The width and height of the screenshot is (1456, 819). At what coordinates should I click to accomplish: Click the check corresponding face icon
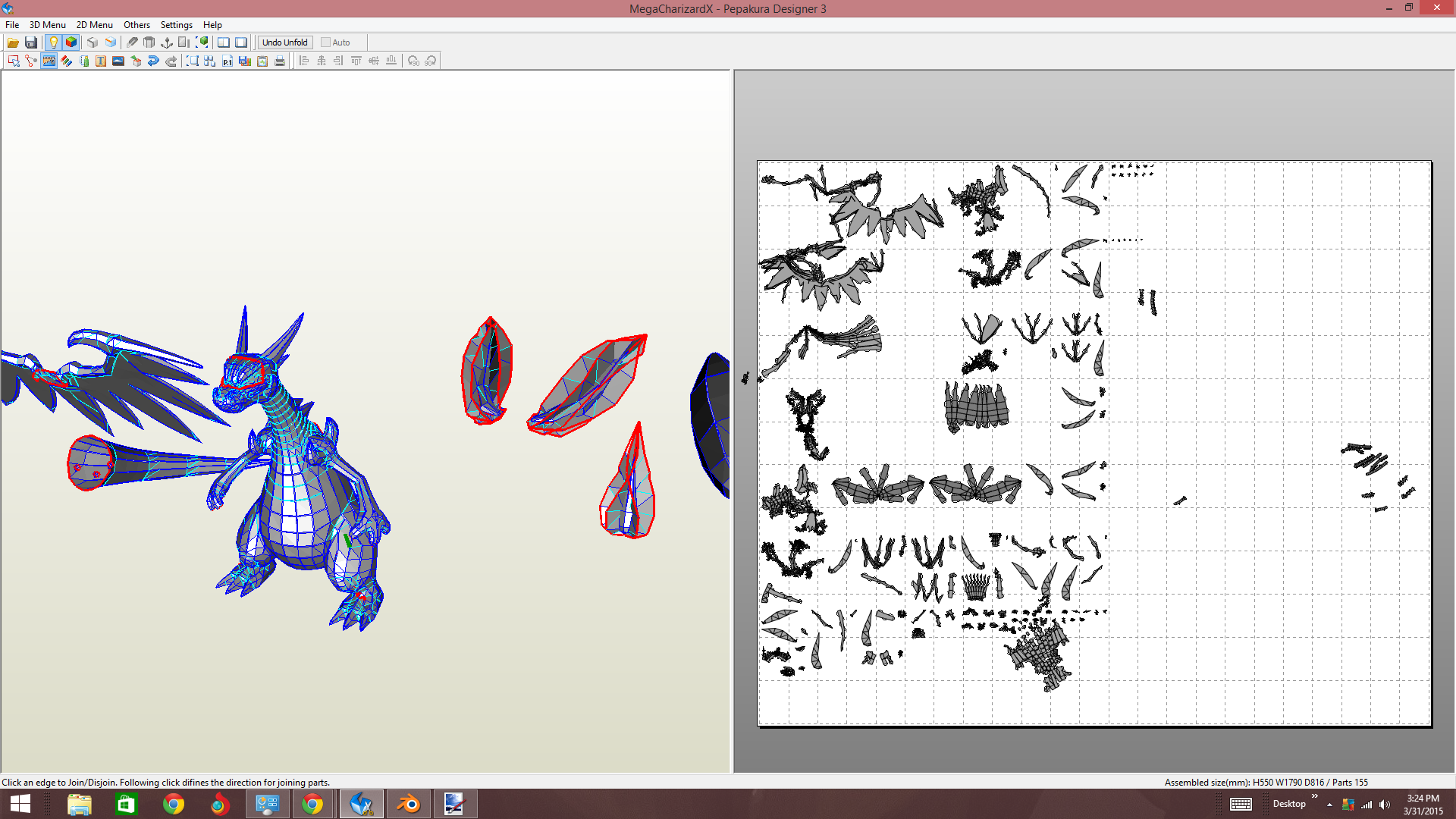[136, 61]
